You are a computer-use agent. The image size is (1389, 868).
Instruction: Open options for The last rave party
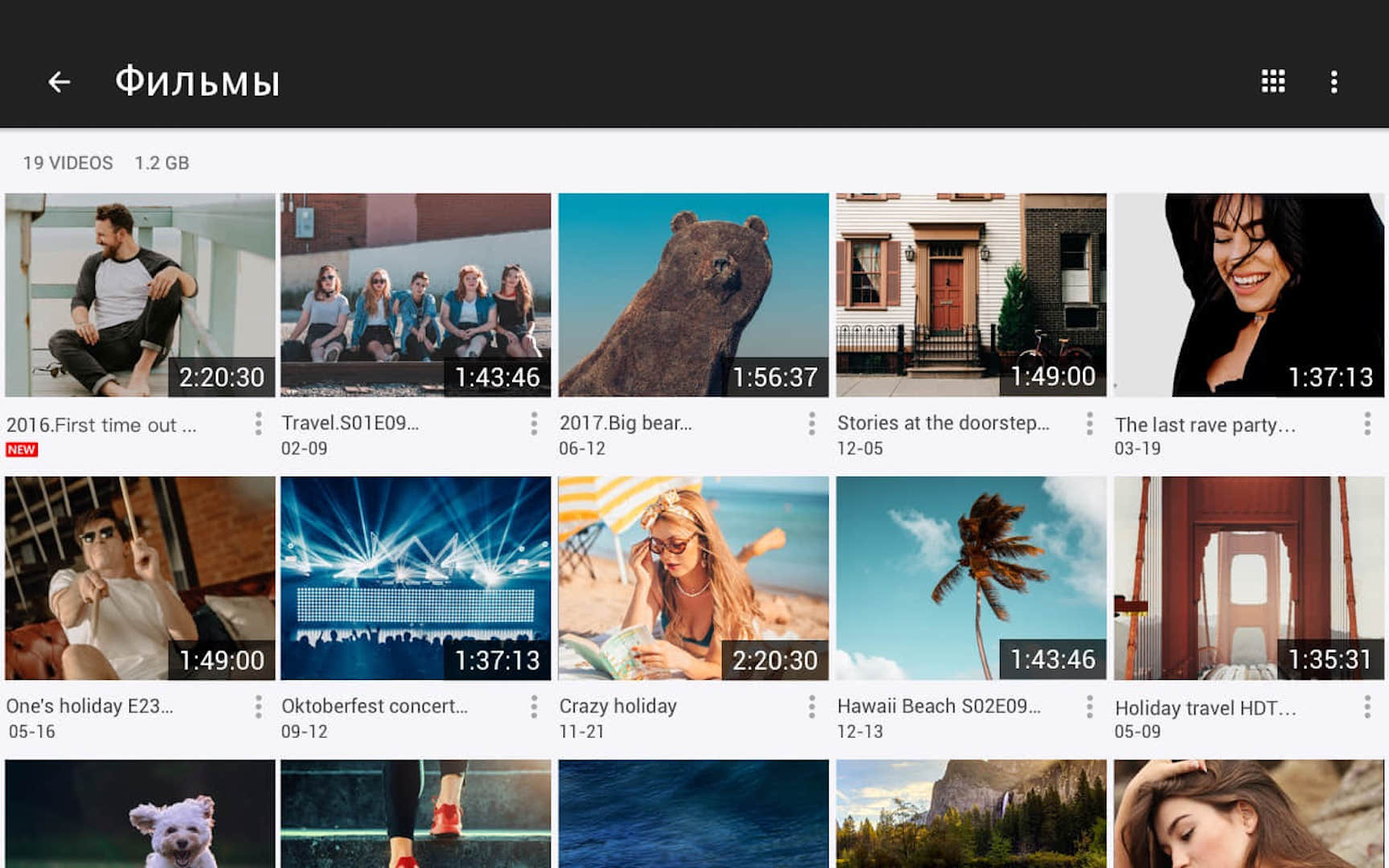[1367, 424]
